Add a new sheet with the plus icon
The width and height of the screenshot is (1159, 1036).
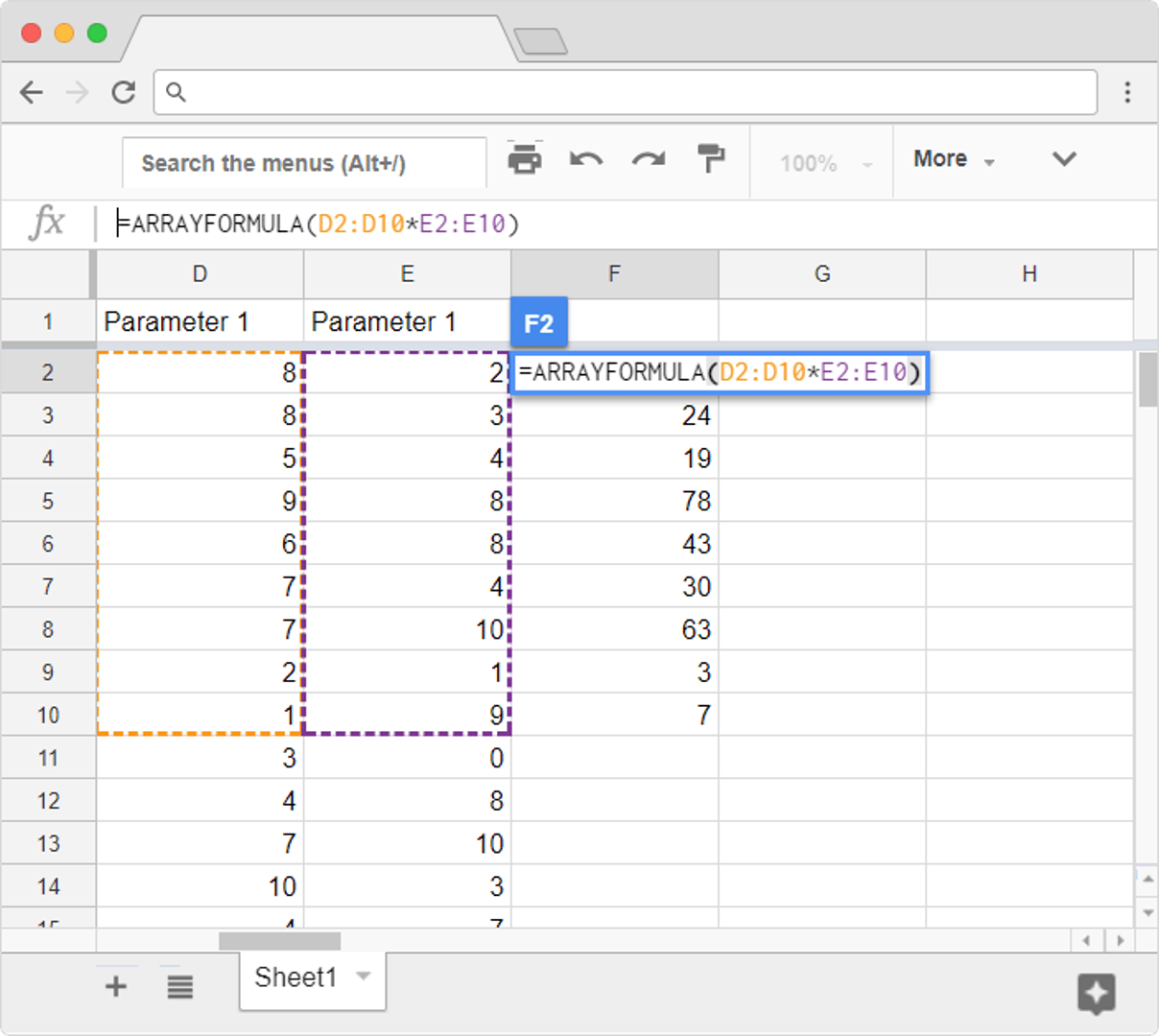click(115, 986)
